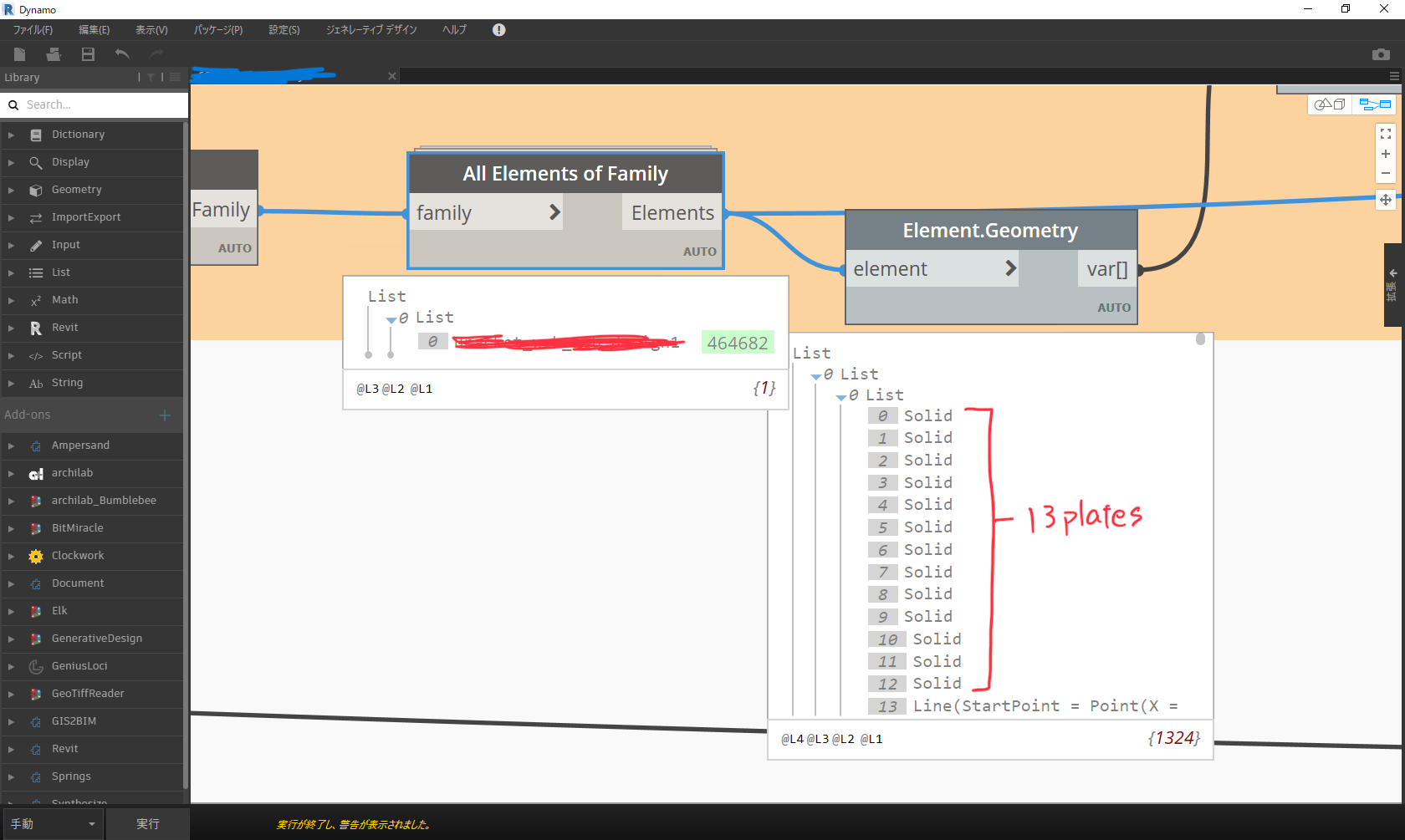Toggle the geometry background preview view
The image size is (1405, 840).
tap(1330, 104)
